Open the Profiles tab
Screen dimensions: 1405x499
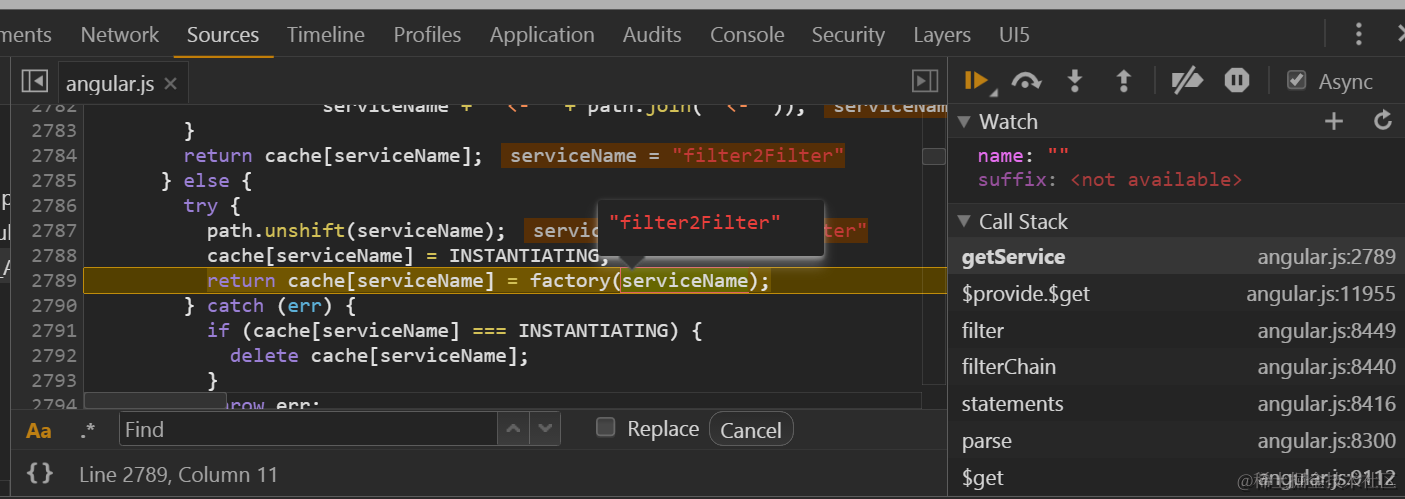point(427,35)
